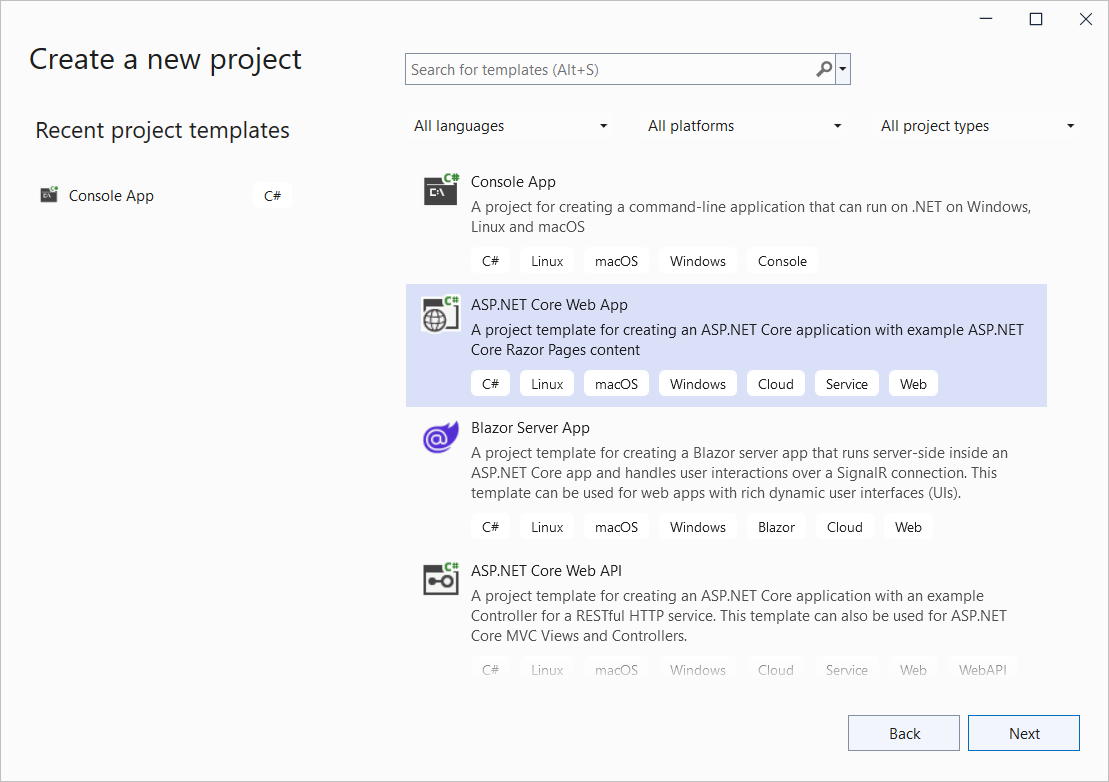Click the Search for templates input field

tap(600, 69)
